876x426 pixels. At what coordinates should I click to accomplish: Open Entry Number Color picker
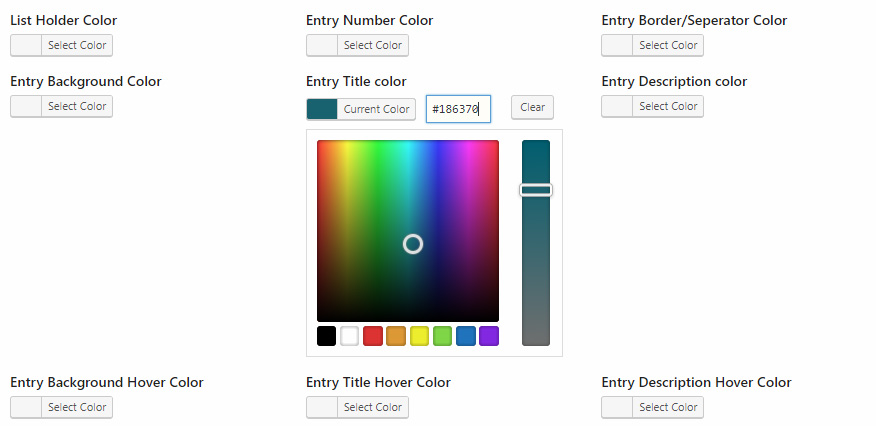[x=357, y=45]
